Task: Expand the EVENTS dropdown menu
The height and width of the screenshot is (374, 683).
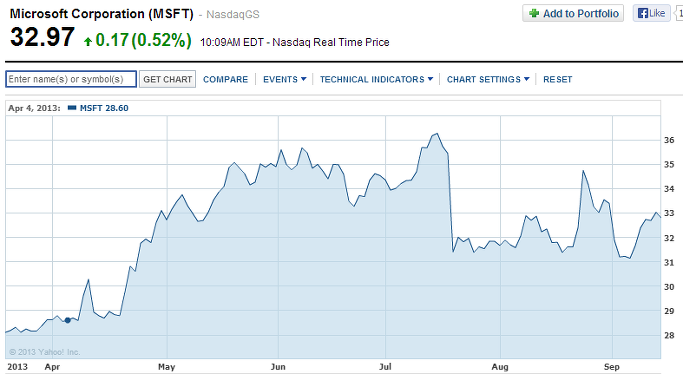Action: 284,79
